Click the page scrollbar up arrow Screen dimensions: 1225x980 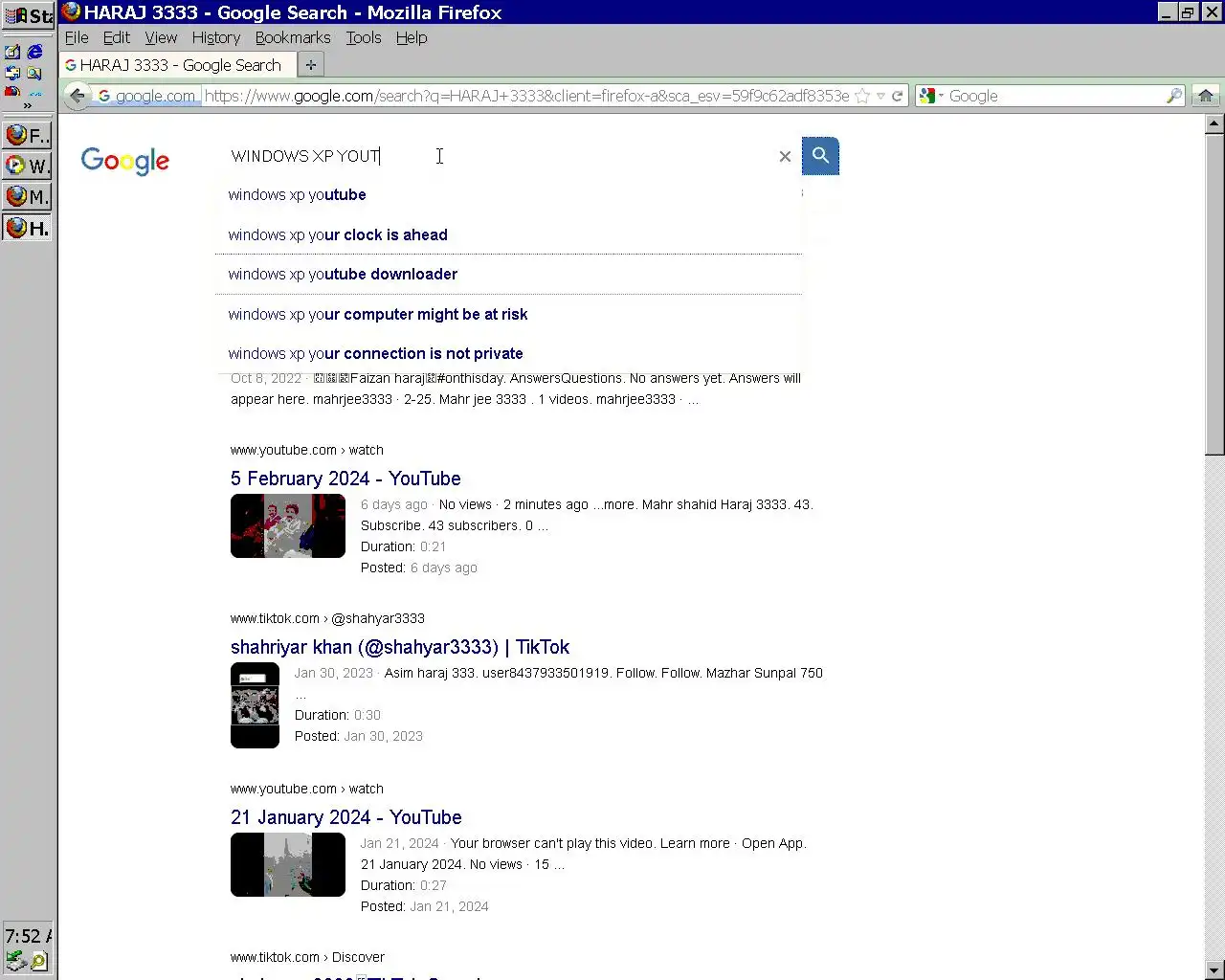coord(1214,123)
